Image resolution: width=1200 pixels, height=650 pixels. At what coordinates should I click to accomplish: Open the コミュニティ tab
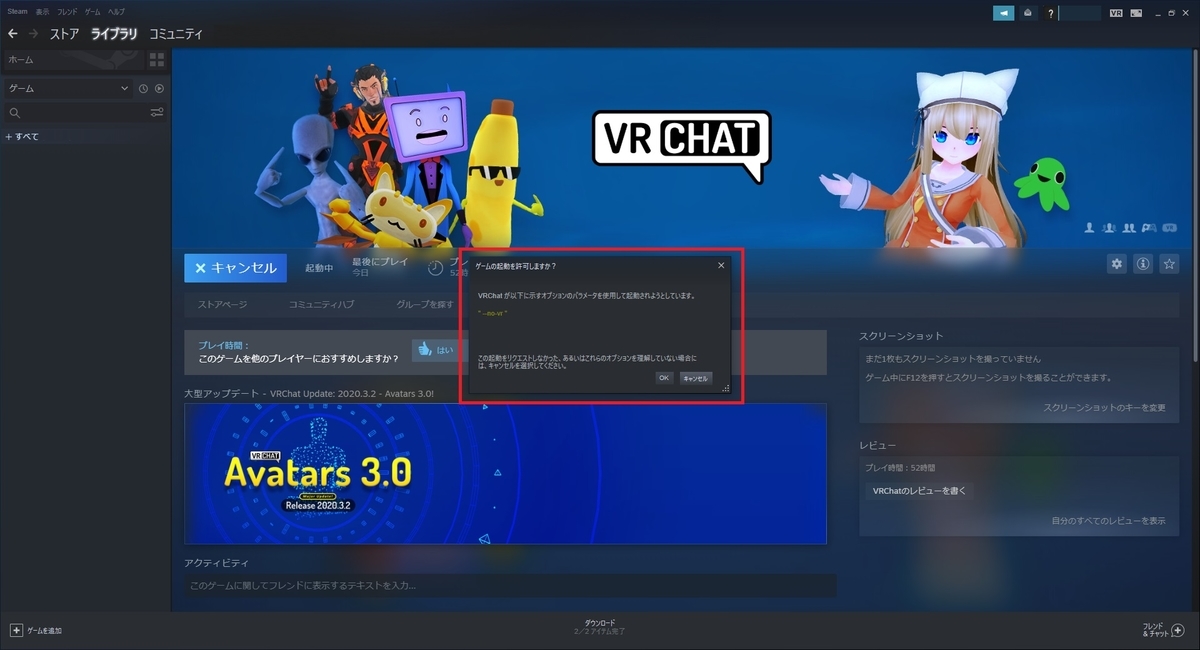176,33
